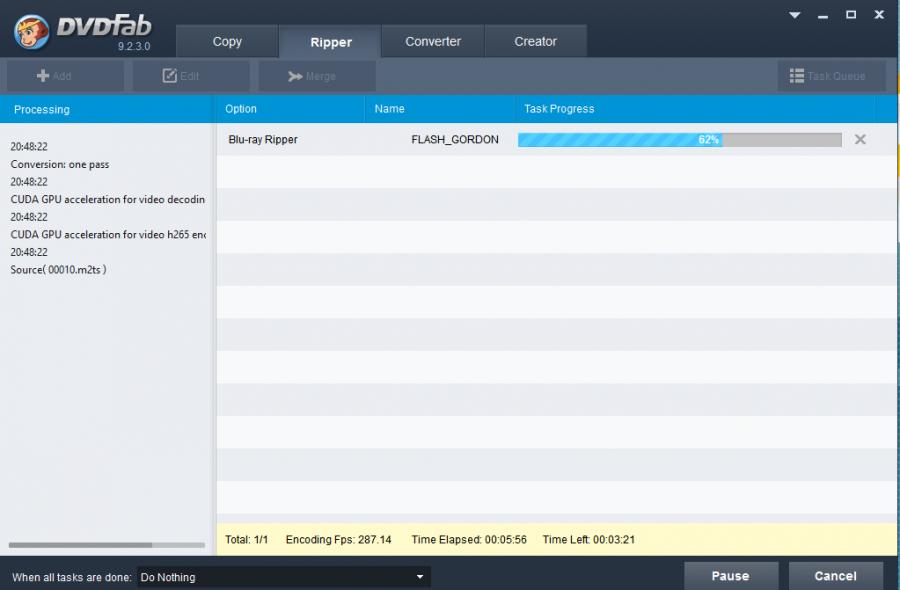900x590 pixels.
Task: Click the CUDA video decoding log line
Action: (107, 199)
